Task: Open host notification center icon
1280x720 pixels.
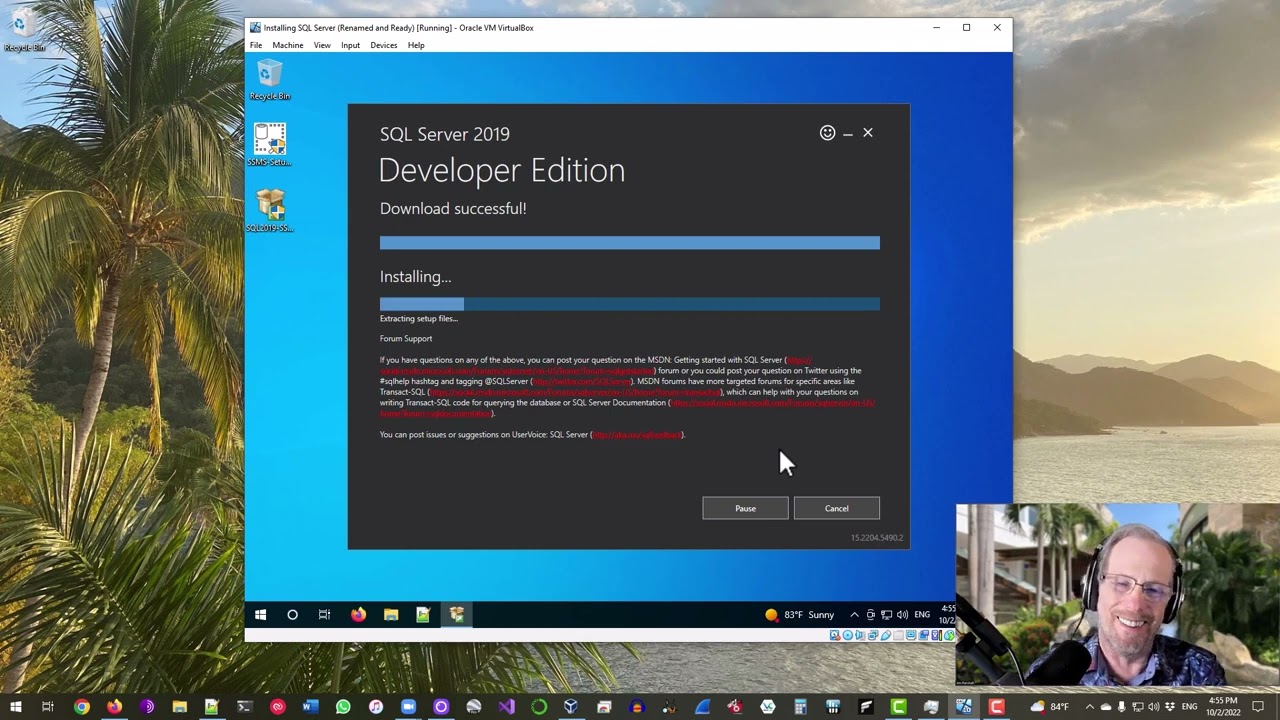Action: [1258, 707]
